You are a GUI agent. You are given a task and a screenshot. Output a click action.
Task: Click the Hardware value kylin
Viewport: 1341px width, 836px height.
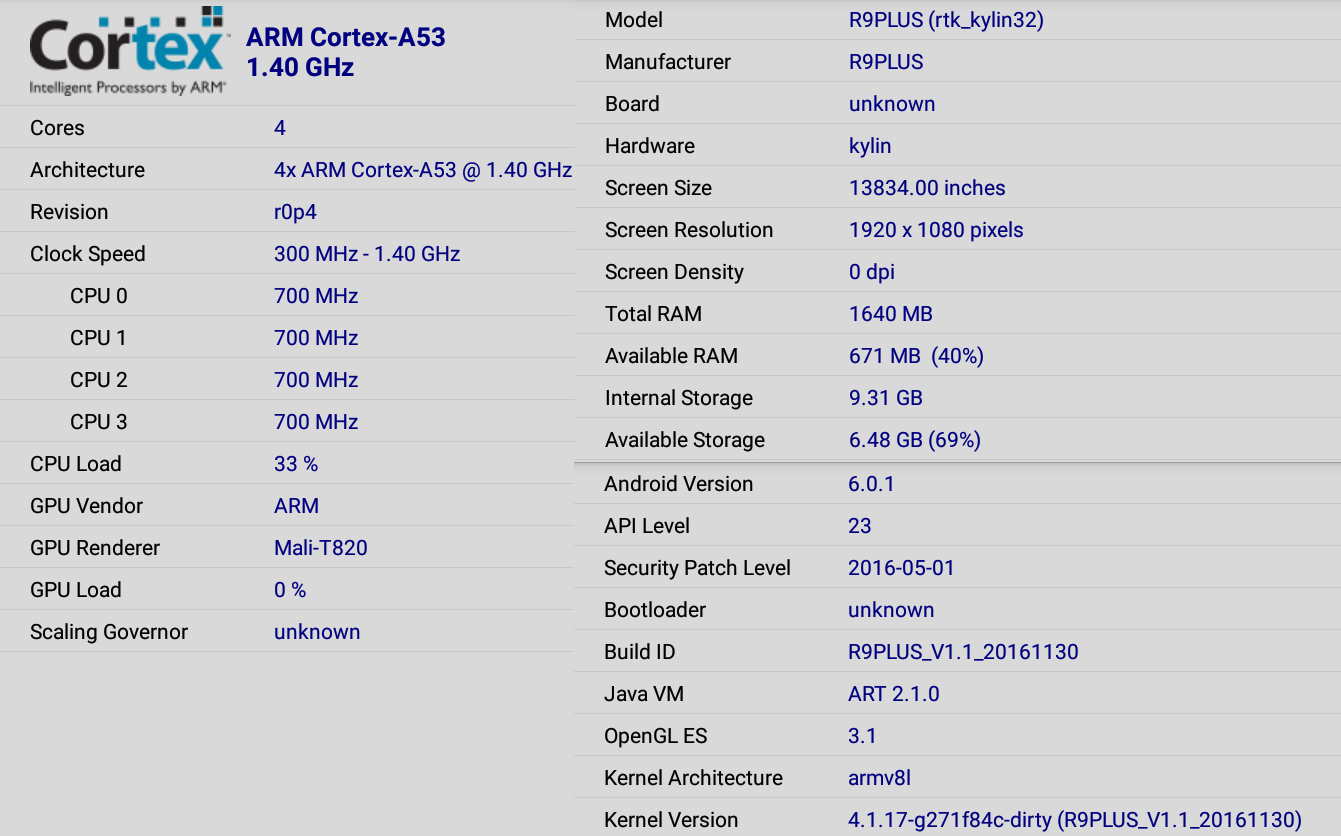870,146
